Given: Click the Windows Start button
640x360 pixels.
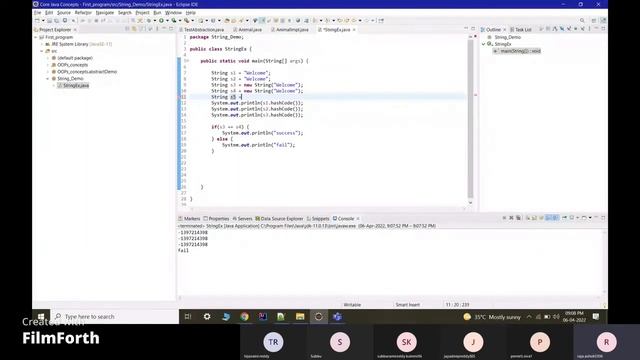Looking at the screenshot, I should (x=41, y=316).
